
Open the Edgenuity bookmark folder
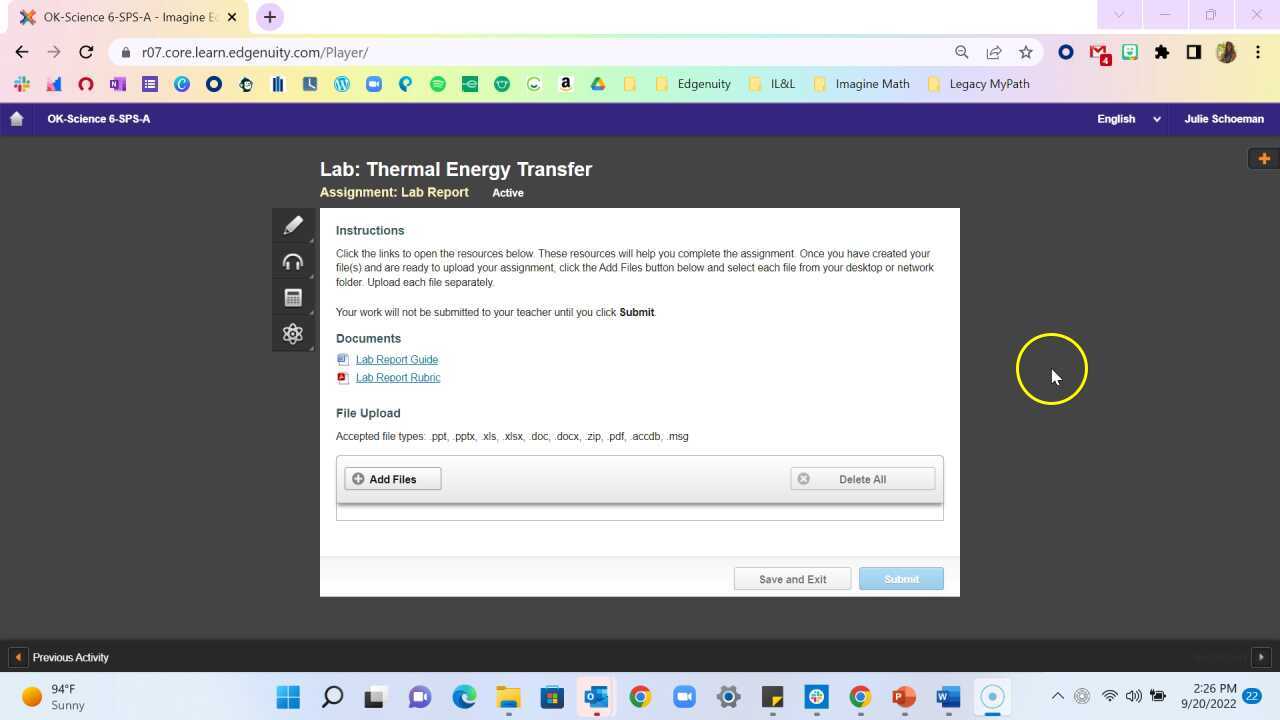point(693,84)
